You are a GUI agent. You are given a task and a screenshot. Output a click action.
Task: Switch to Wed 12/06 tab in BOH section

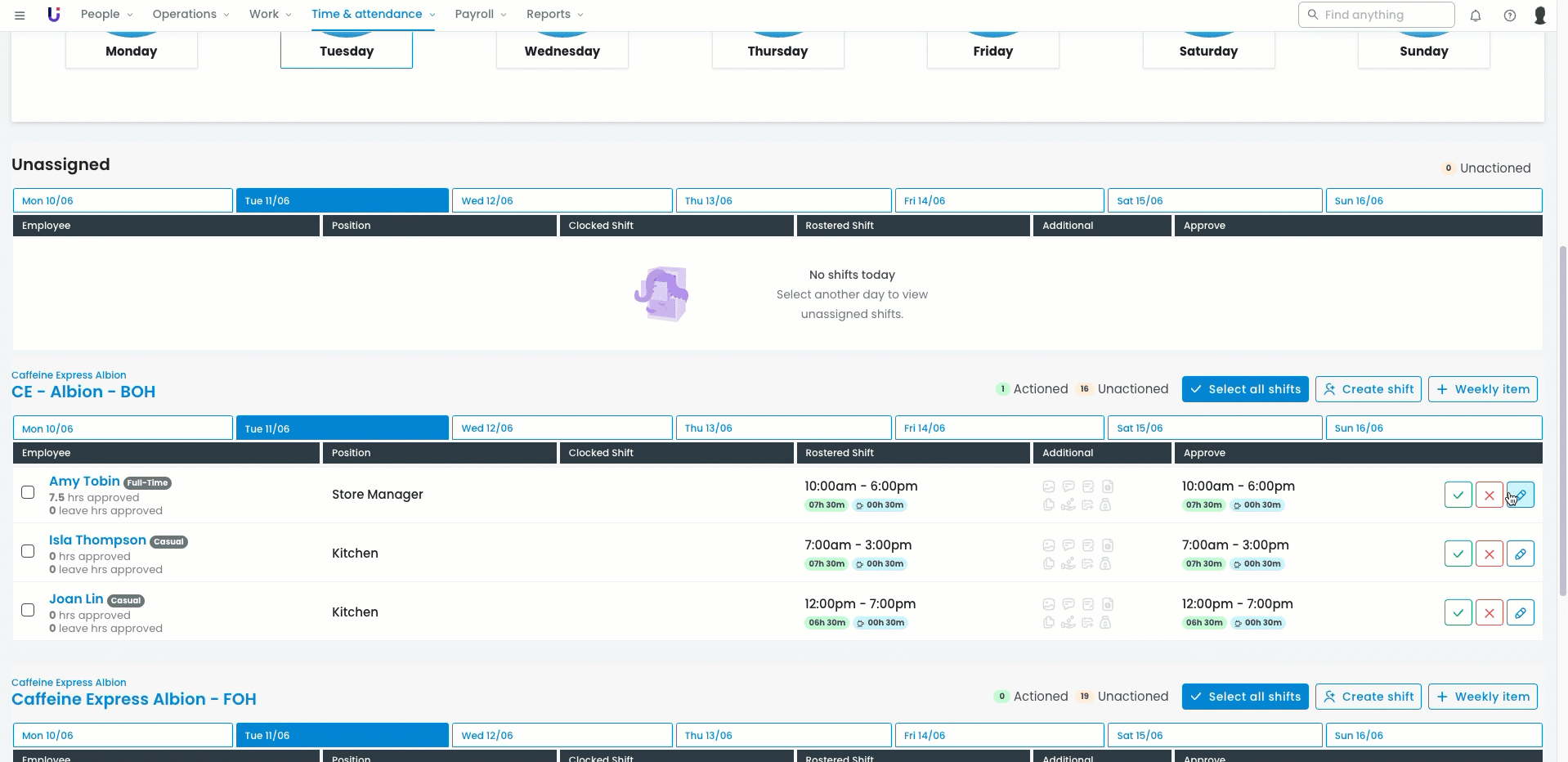coord(562,428)
